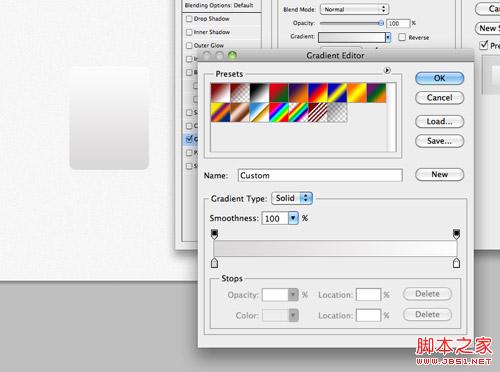This screenshot has width=500, height=372.
Task: Cancel the Gradient Editor dialog
Action: coord(439,98)
